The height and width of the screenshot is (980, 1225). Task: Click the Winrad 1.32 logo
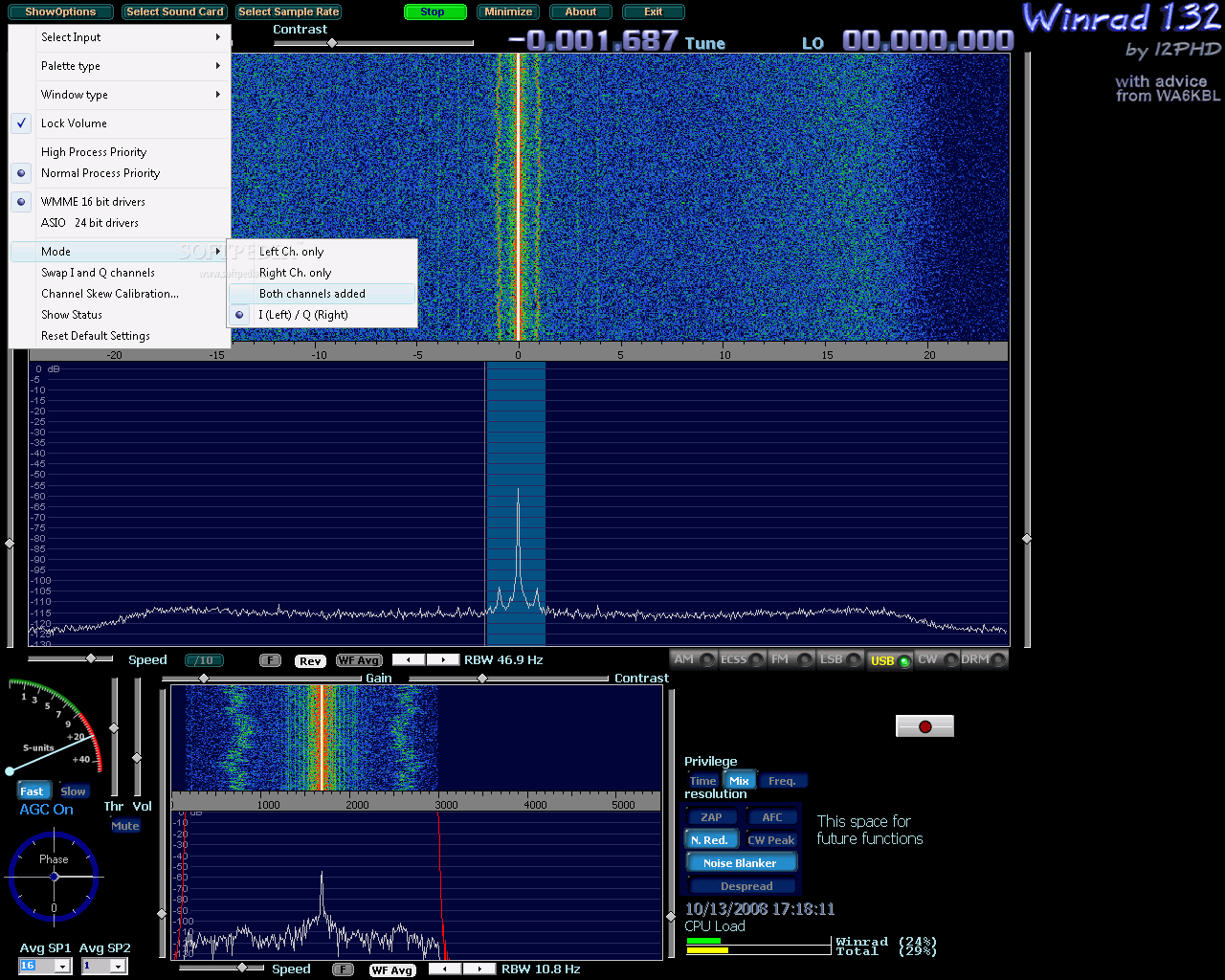click(x=1122, y=19)
